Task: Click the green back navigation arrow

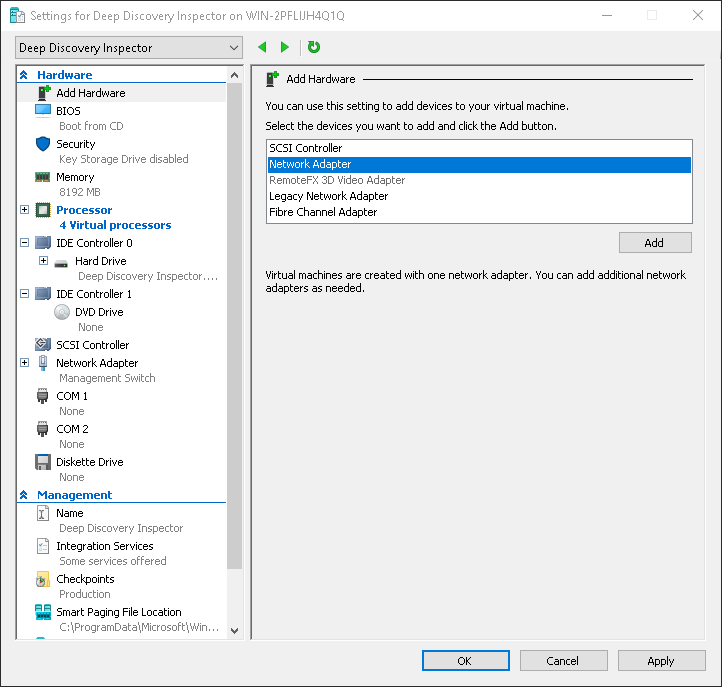Action: [263, 47]
